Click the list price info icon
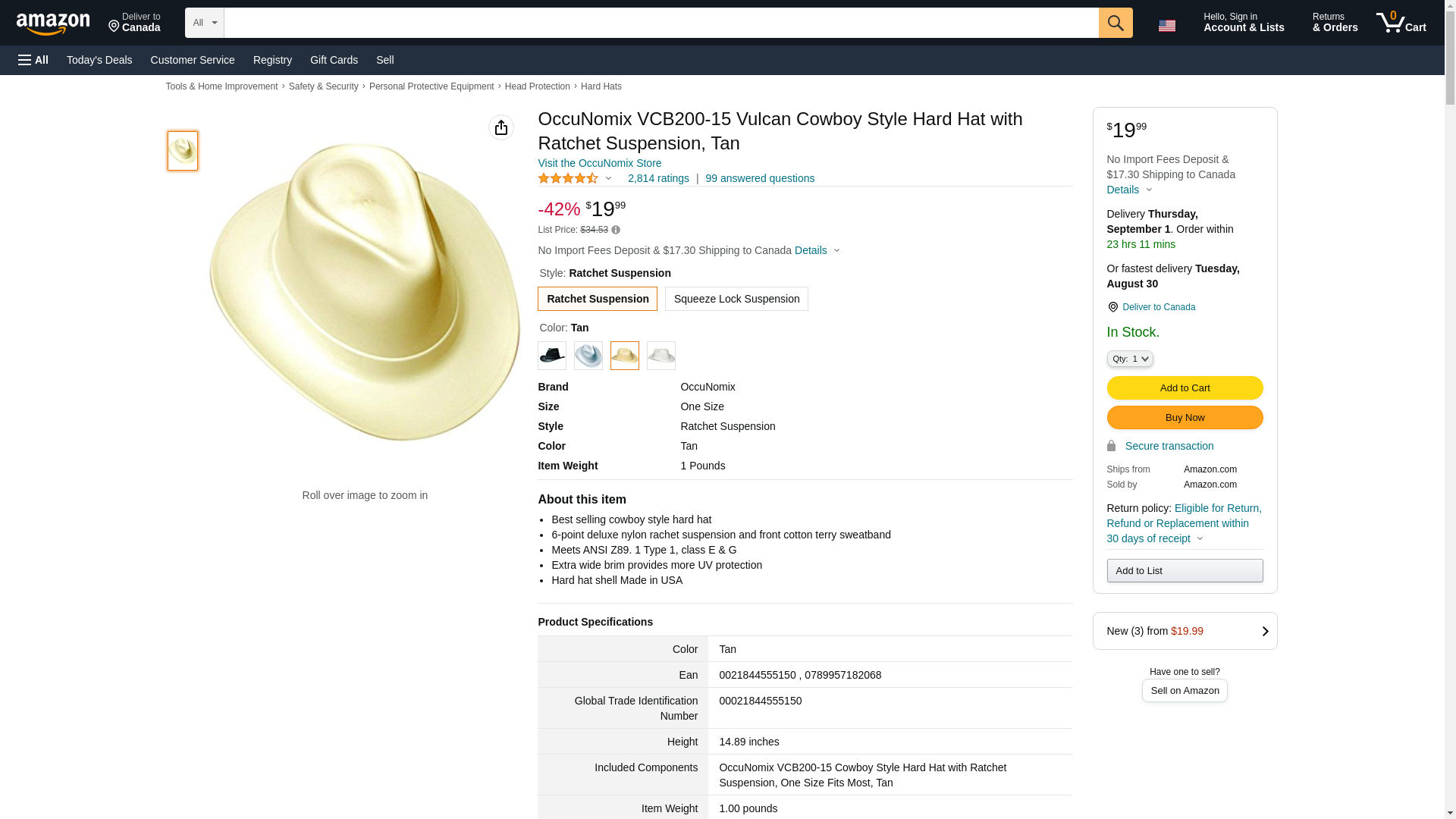Screen dimensions: 1456x819 tap(616, 230)
